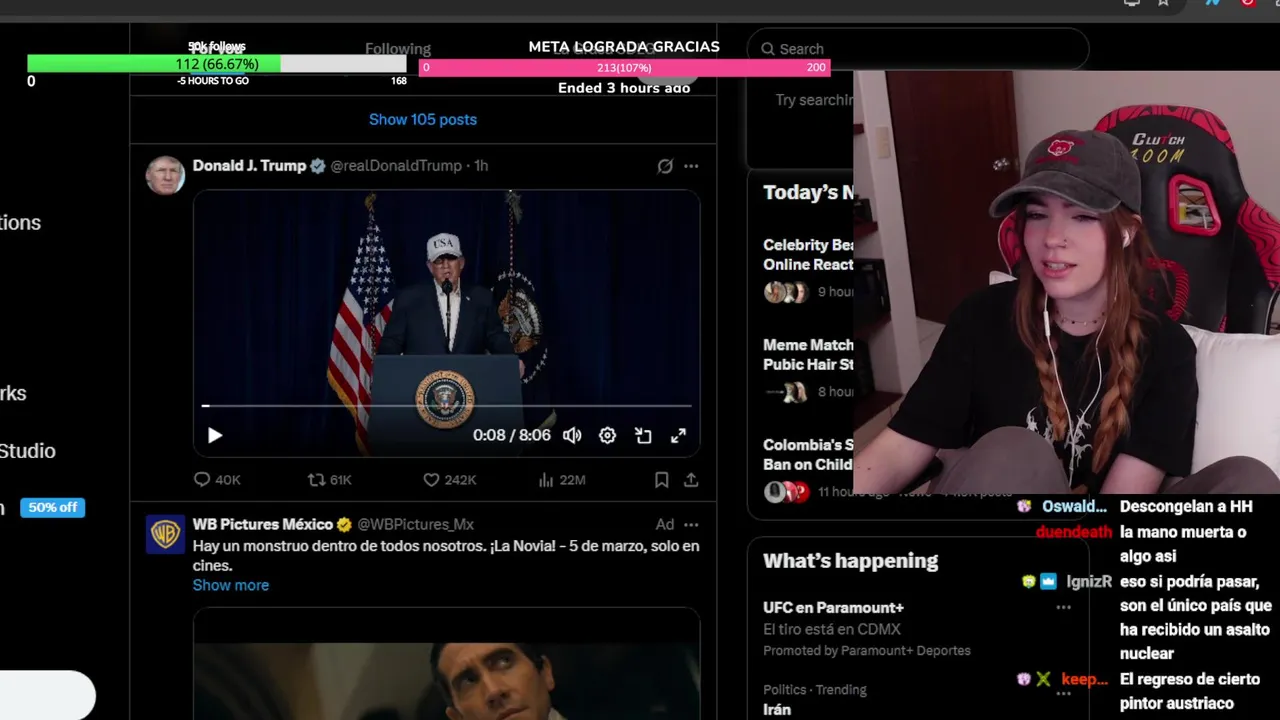Open the WB Pictures video thumbnail
Screen dimensions: 1280x720
point(447,664)
